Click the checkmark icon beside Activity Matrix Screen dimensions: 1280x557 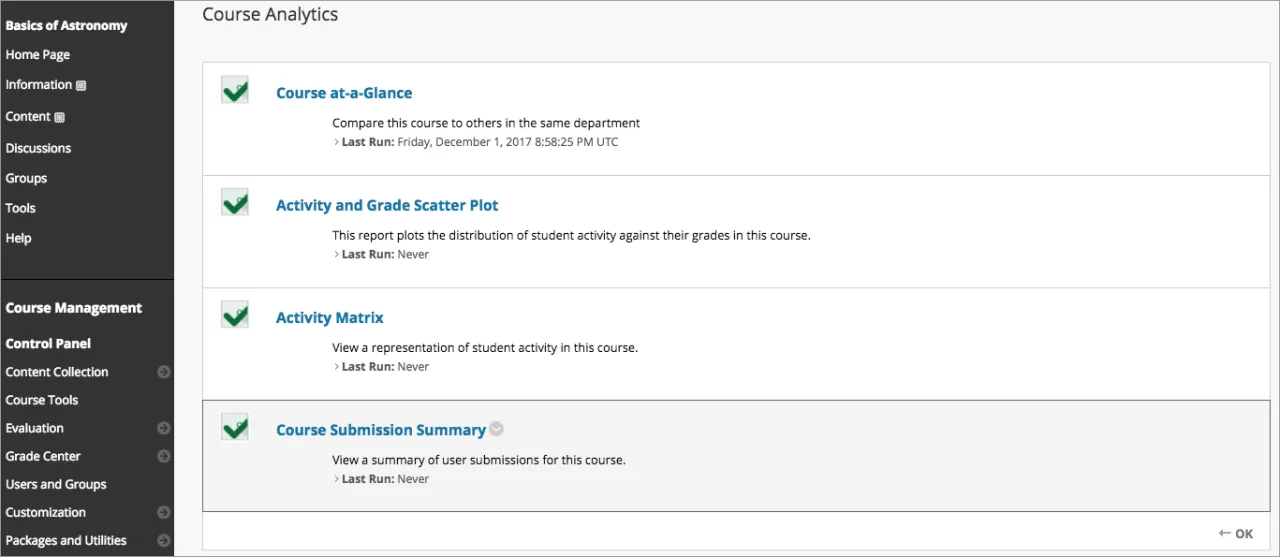[235, 315]
